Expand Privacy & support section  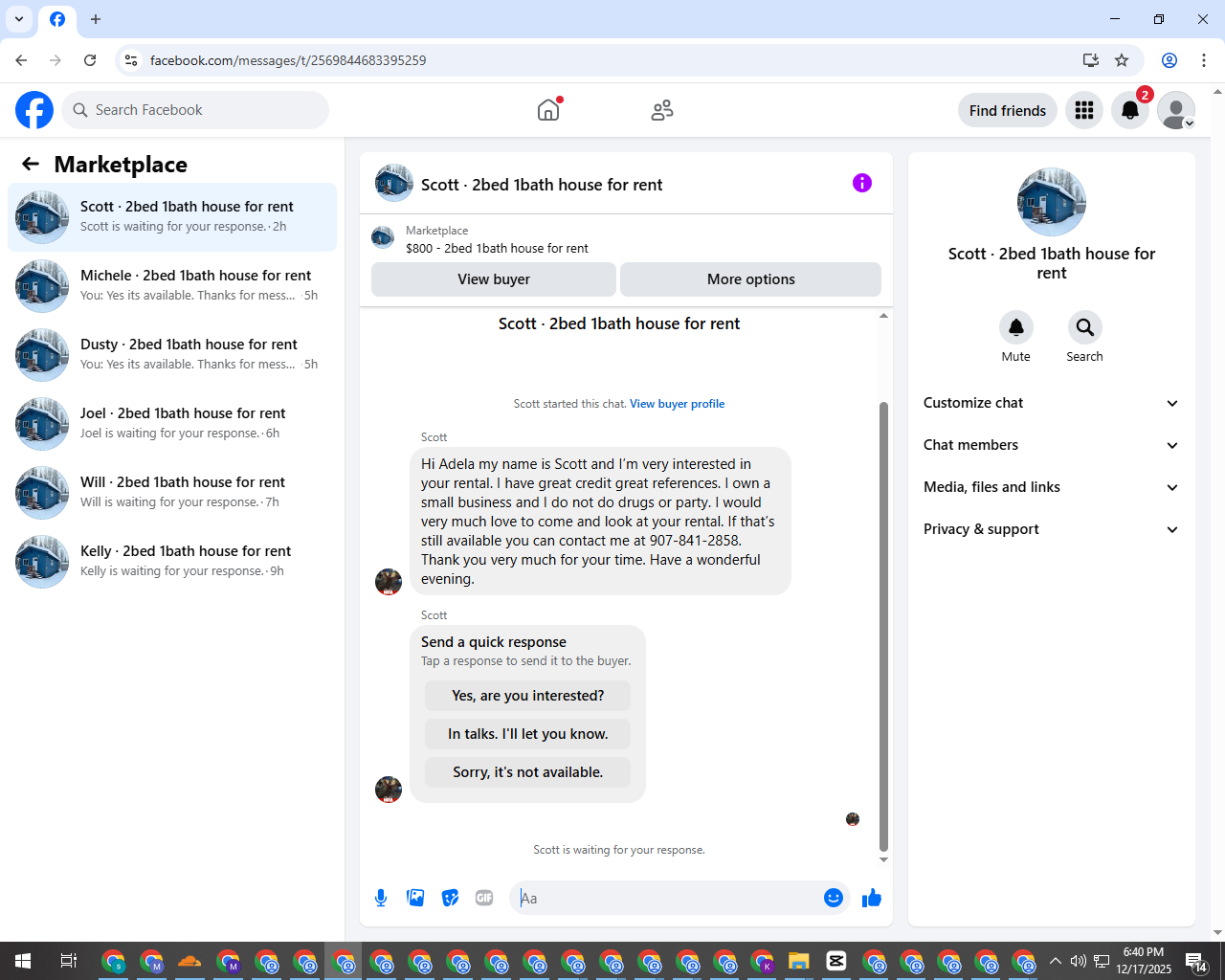(1051, 529)
